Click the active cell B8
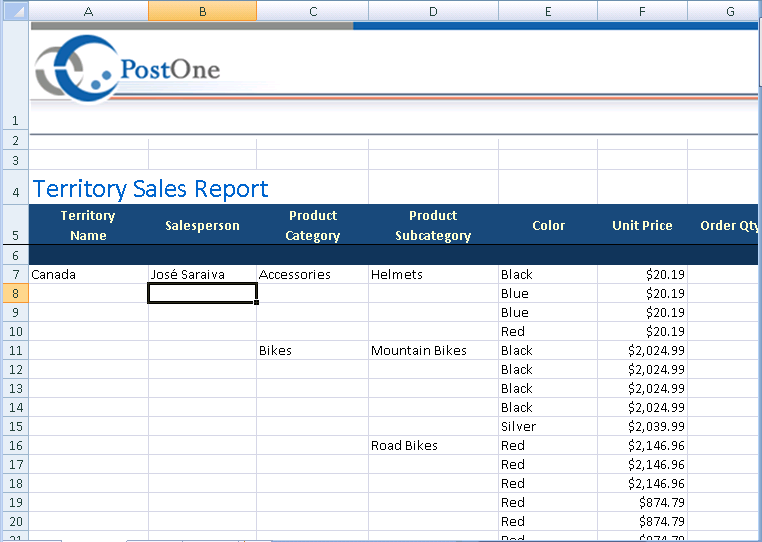Image resolution: width=762 pixels, height=542 pixels. [203, 293]
